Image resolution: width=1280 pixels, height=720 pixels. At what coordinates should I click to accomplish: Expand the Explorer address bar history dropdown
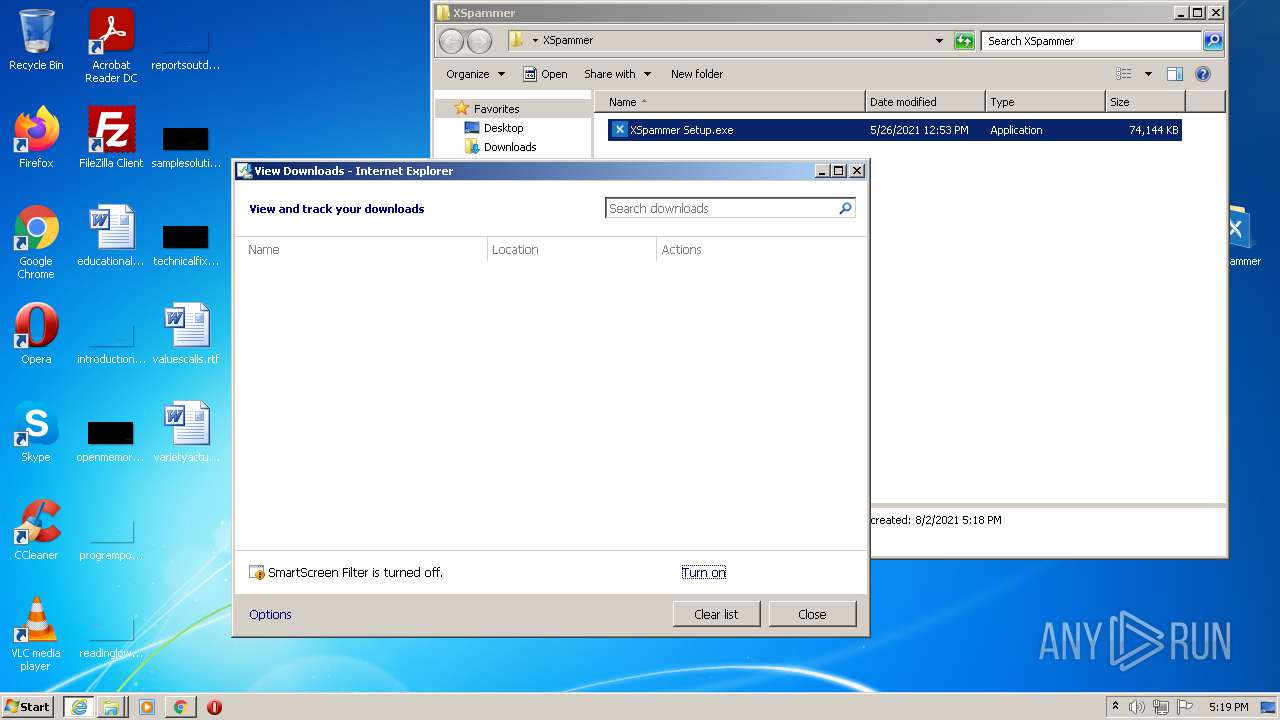tap(939, 41)
